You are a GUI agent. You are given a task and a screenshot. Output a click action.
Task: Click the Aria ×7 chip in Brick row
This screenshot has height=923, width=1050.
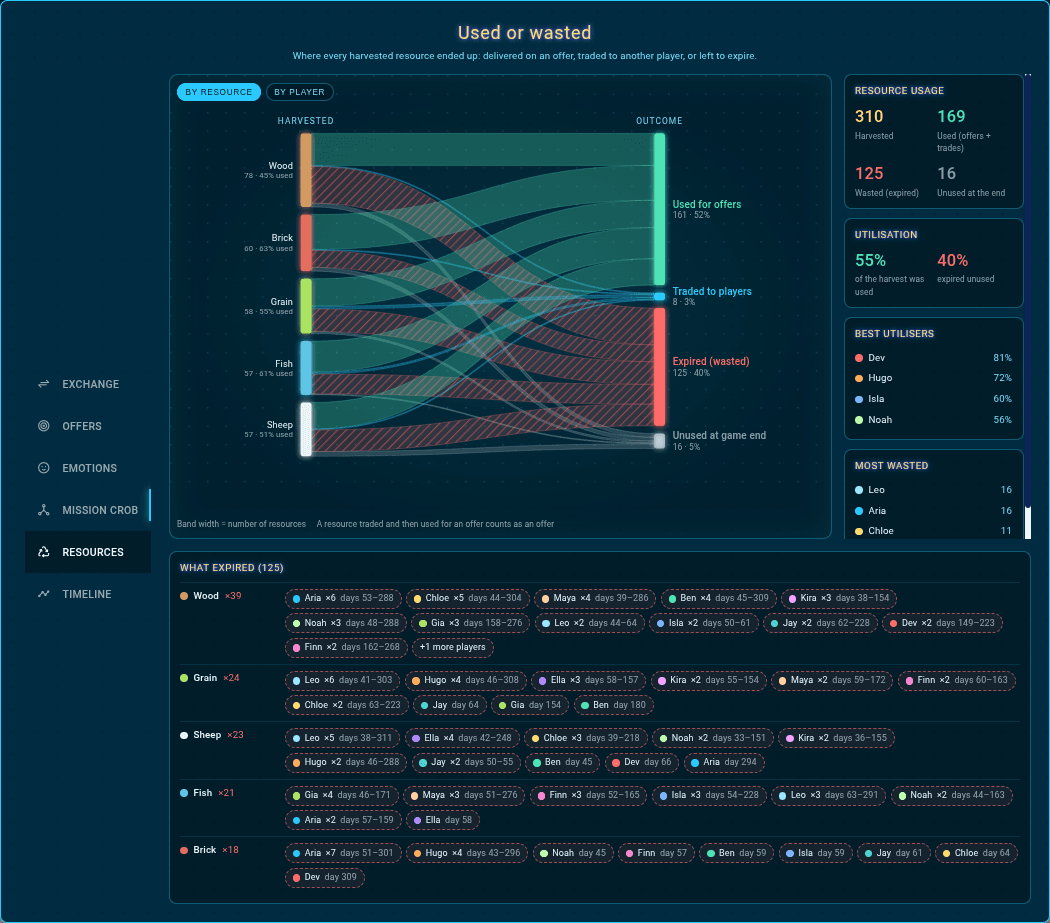(x=343, y=853)
